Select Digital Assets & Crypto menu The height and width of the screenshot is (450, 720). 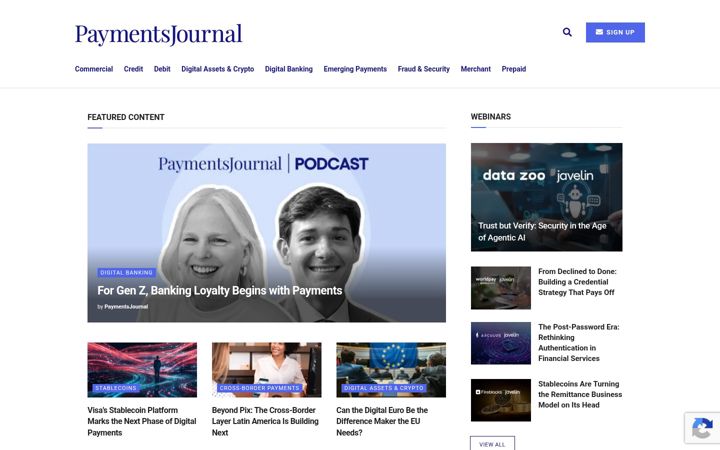pyautogui.click(x=218, y=69)
